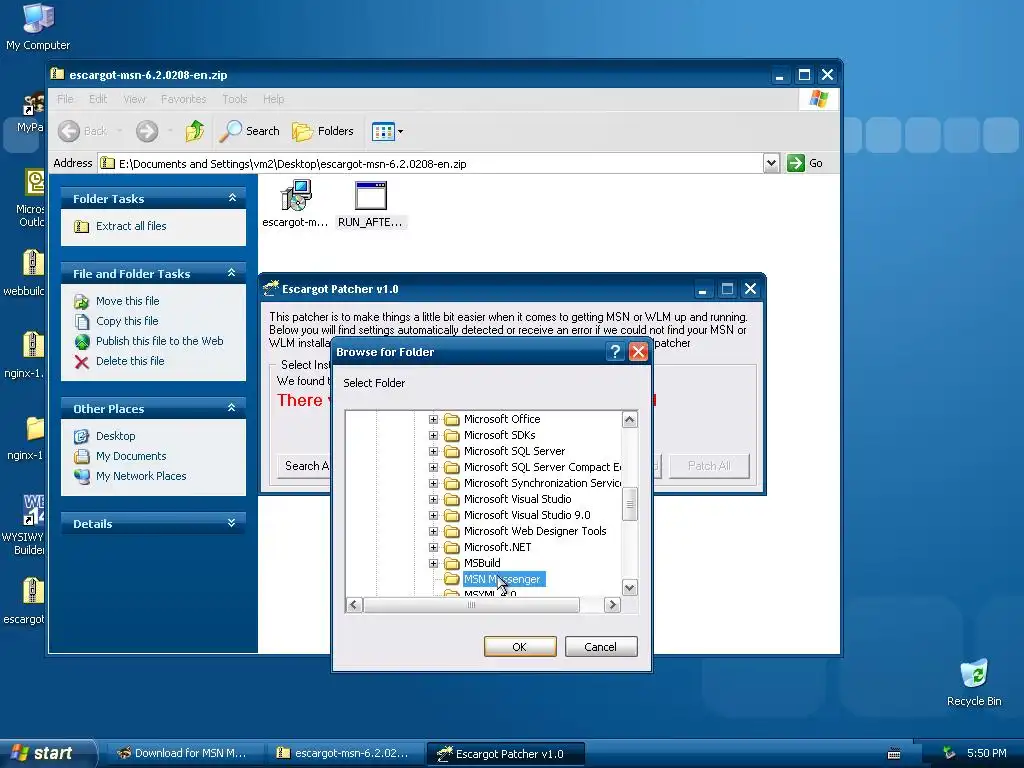Open the Views dropdown in toolbar

[x=387, y=131]
